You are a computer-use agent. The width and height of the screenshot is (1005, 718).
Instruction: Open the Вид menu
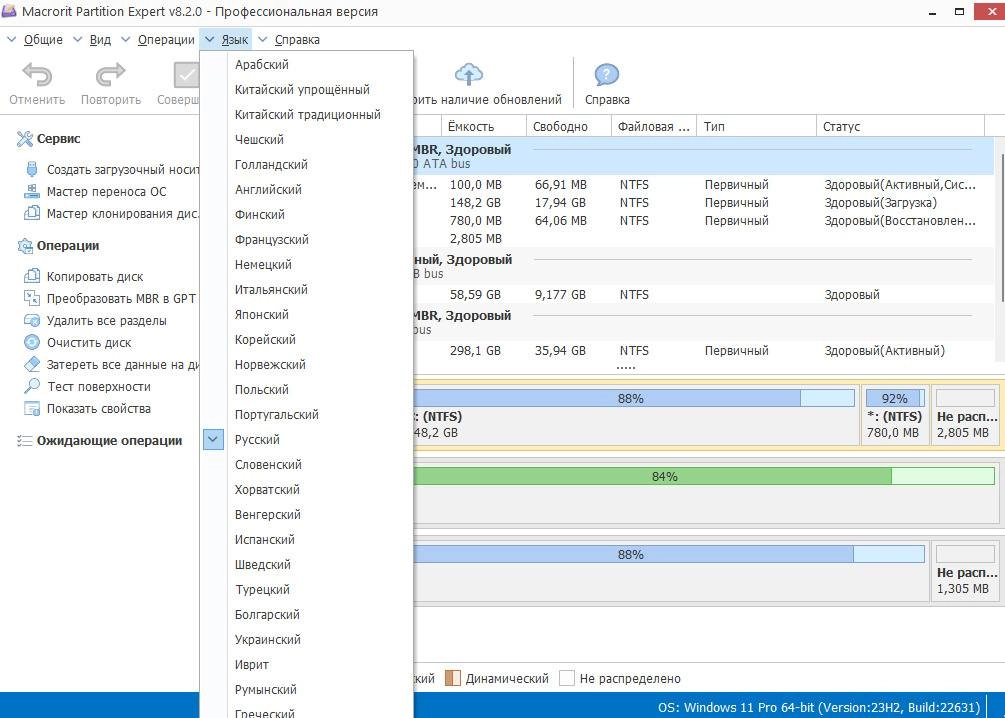[x=100, y=40]
